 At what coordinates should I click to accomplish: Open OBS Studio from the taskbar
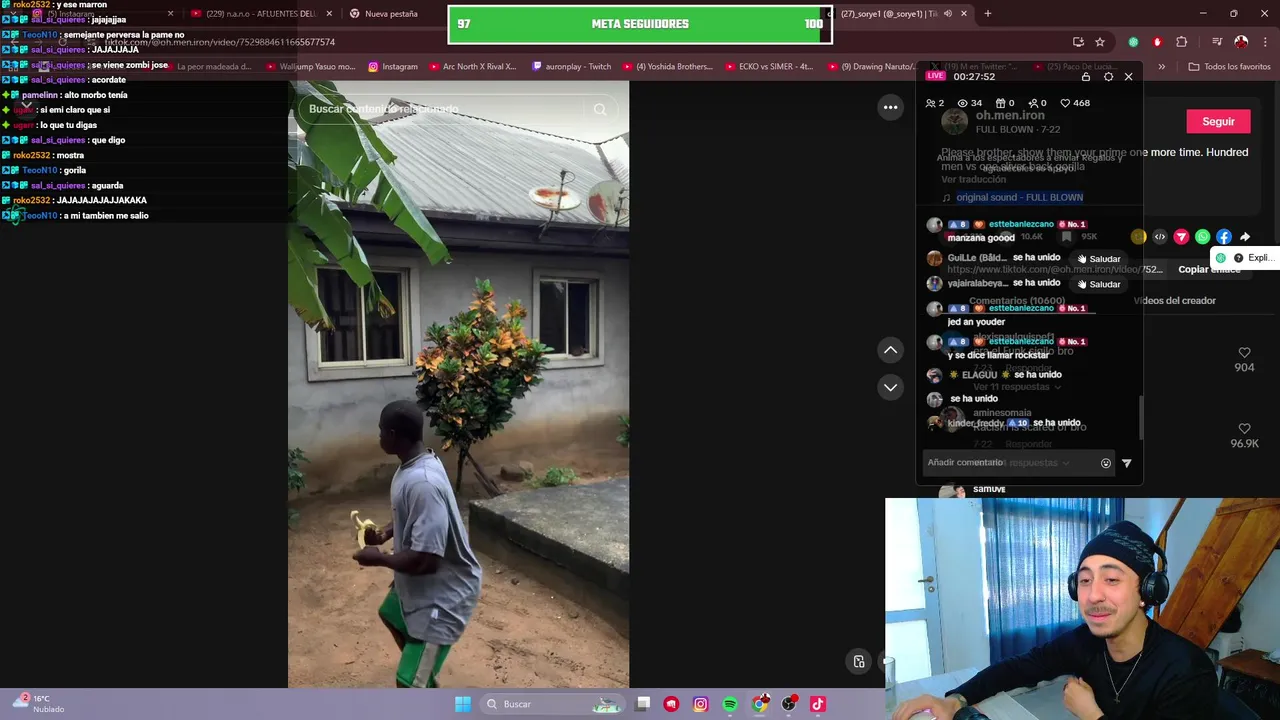coord(789,704)
